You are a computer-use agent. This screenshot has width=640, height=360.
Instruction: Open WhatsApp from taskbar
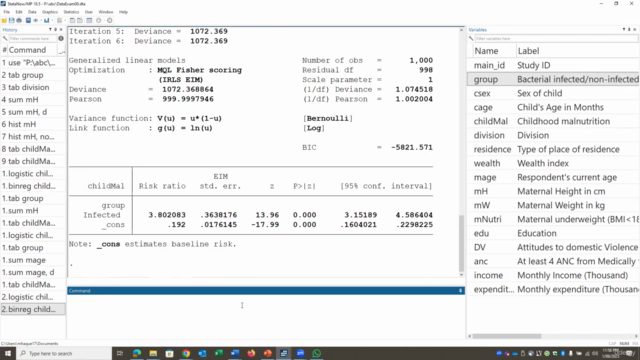(317, 353)
